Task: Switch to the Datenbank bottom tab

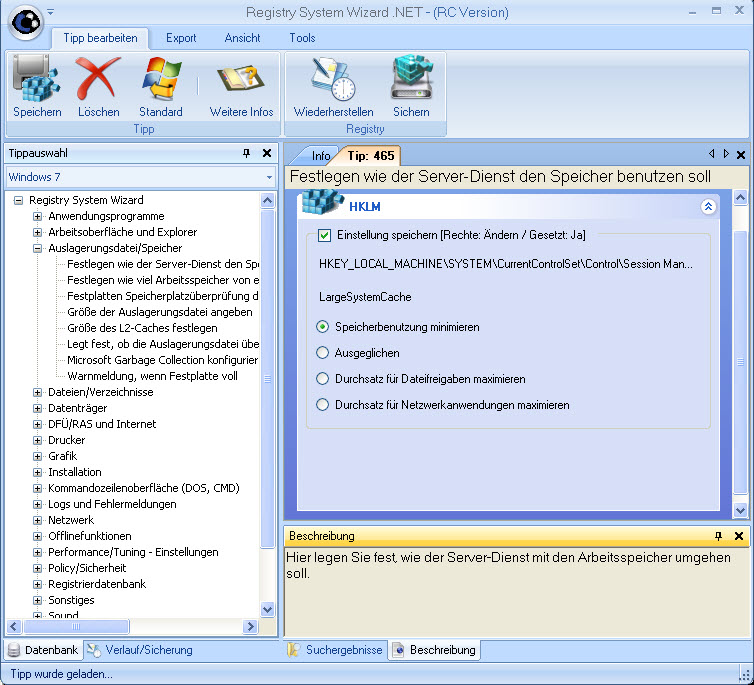Action: click(43, 650)
